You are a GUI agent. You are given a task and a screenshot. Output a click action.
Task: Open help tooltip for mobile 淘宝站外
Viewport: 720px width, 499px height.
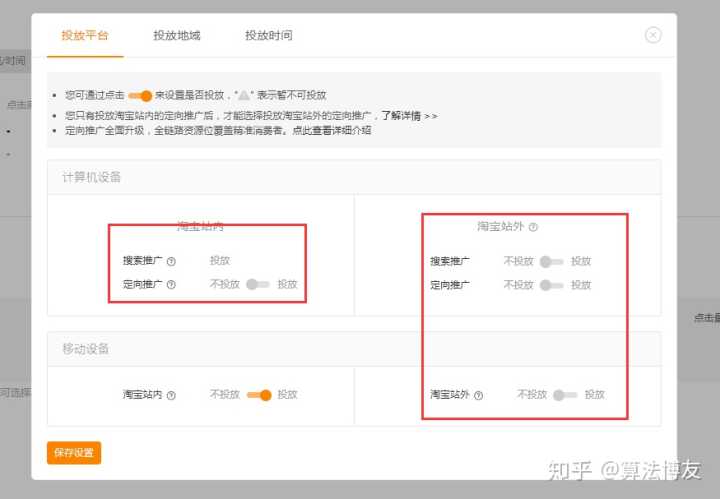point(478,396)
